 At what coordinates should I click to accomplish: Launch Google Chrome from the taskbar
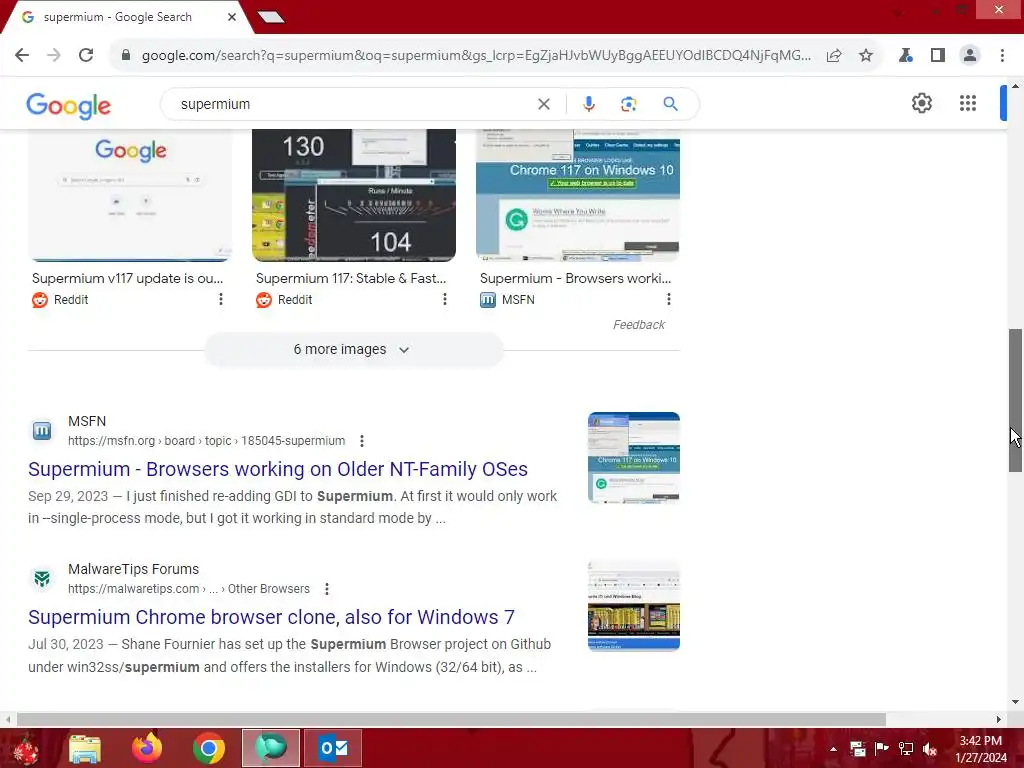tap(209, 748)
